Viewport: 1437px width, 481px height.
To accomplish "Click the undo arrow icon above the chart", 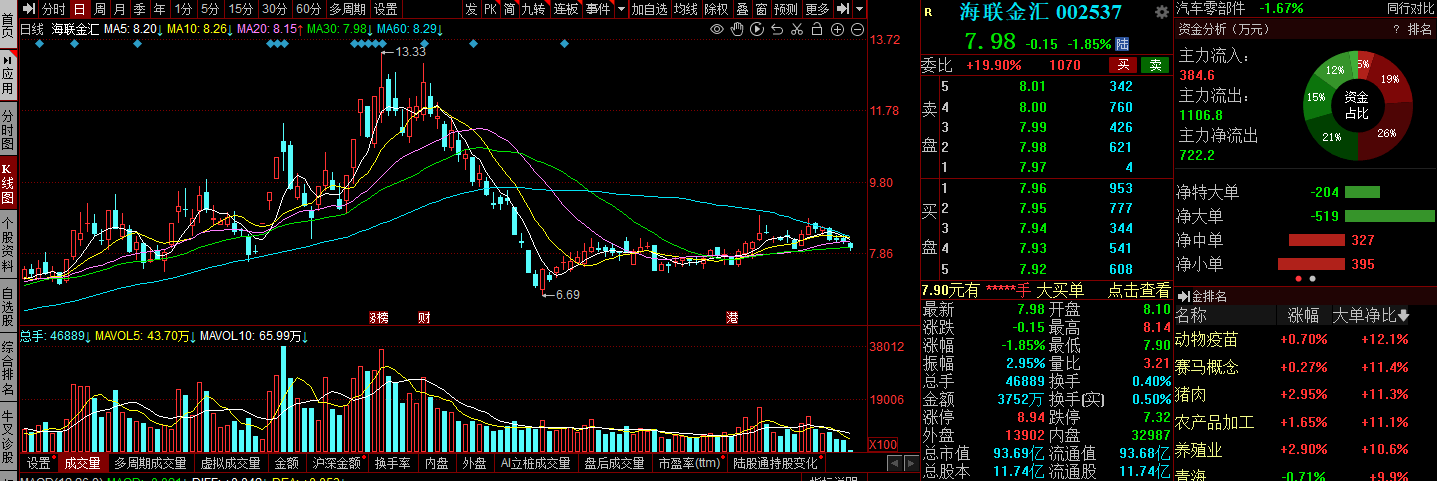I will pos(777,29).
